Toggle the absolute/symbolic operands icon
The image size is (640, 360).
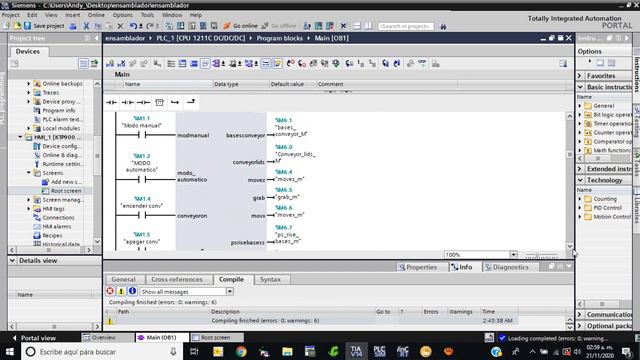click(x=217, y=63)
